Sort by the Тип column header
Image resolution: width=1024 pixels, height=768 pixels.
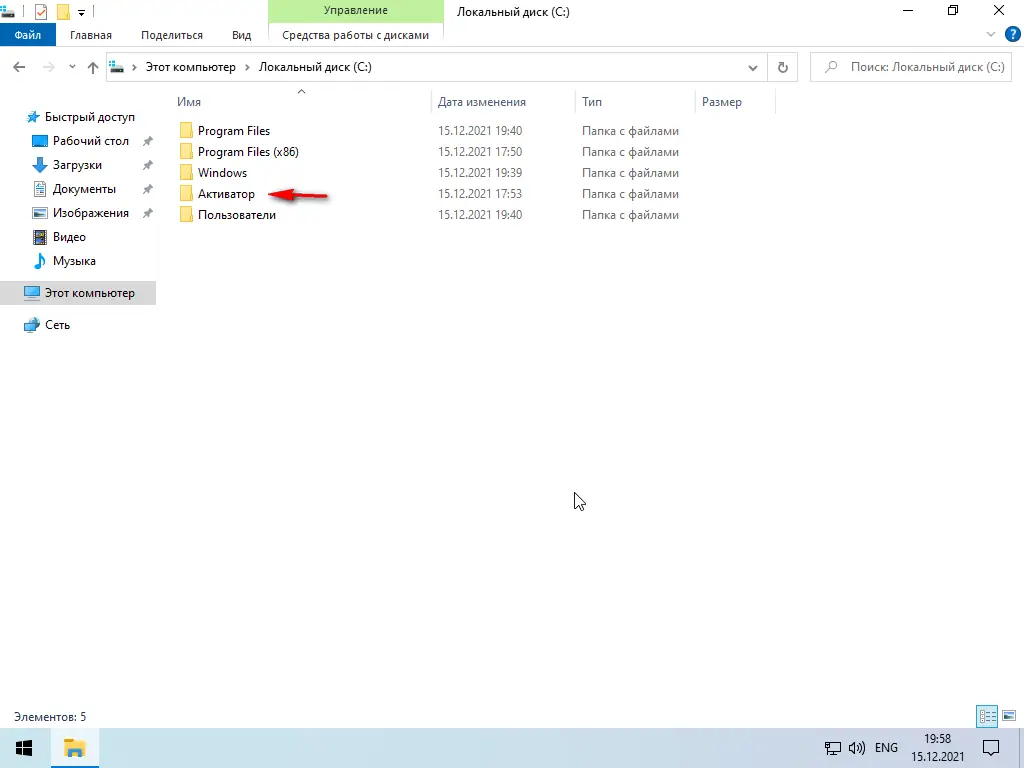click(635, 102)
